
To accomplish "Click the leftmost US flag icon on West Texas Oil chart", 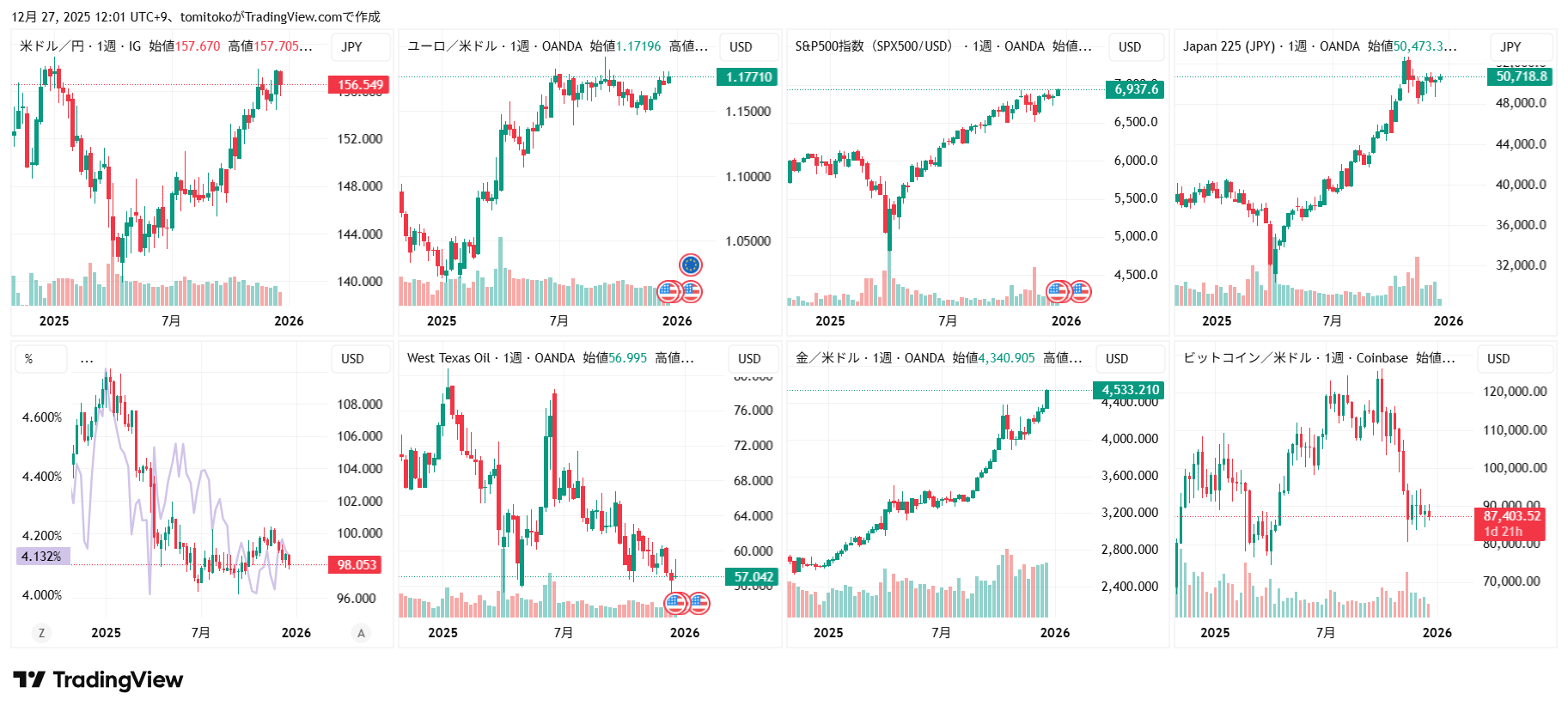I will click(x=676, y=604).
